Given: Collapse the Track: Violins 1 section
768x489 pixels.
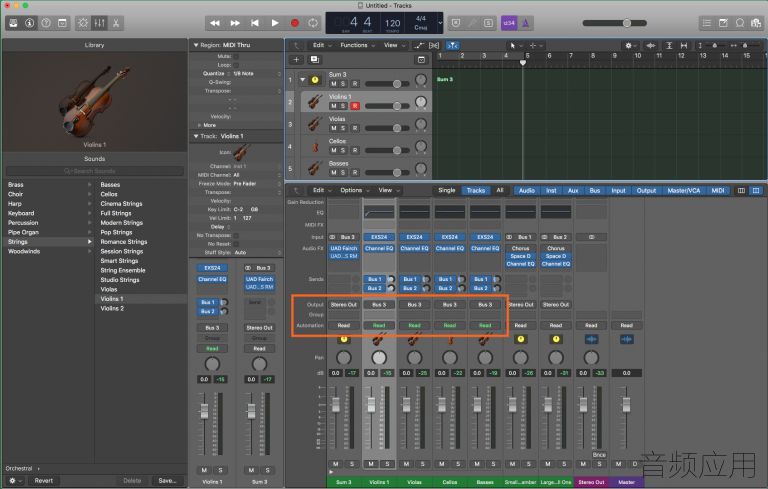Looking at the screenshot, I should (x=196, y=136).
